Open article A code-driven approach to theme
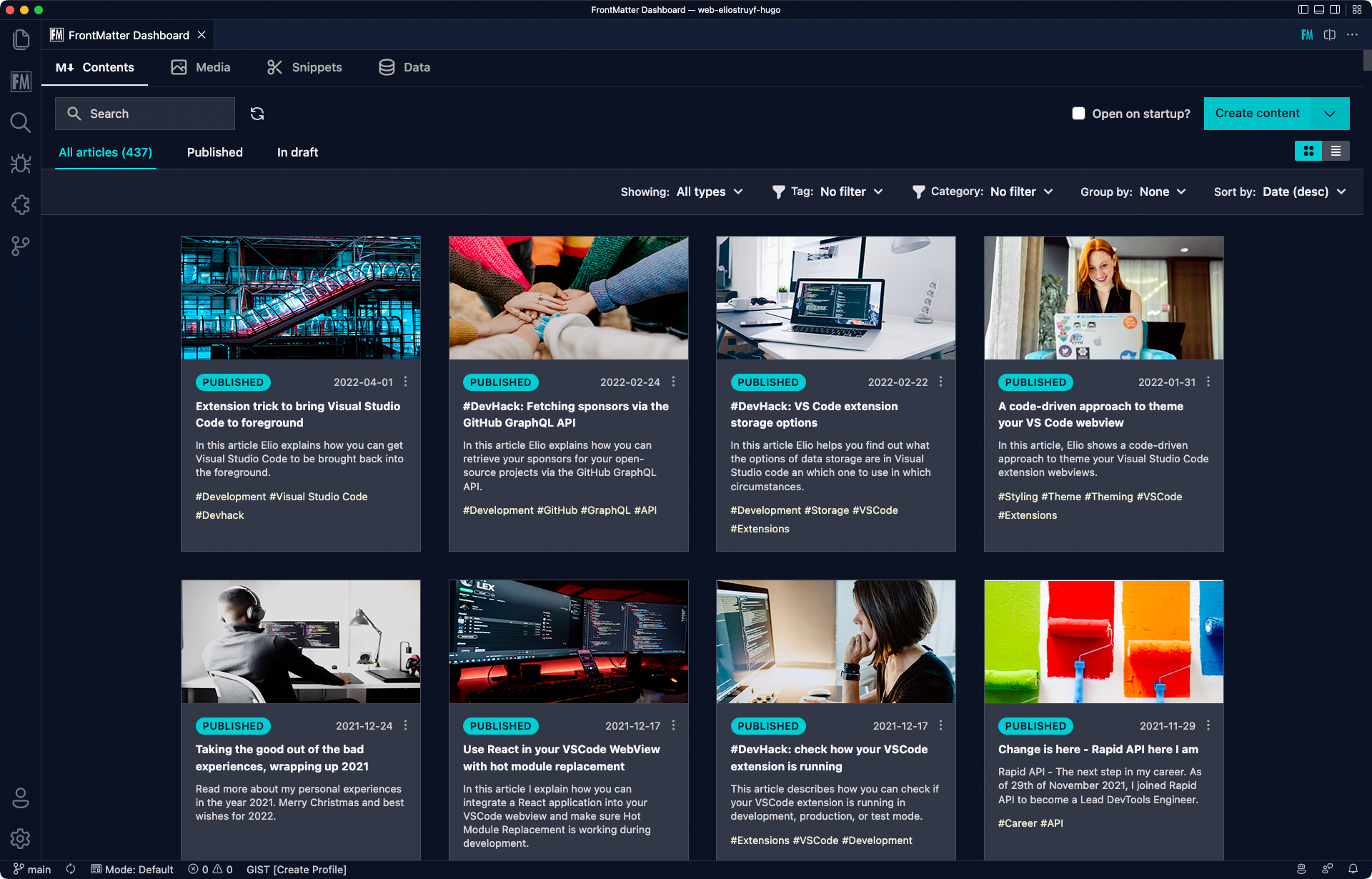Image resolution: width=1372 pixels, height=879 pixels. (1090, 414)
